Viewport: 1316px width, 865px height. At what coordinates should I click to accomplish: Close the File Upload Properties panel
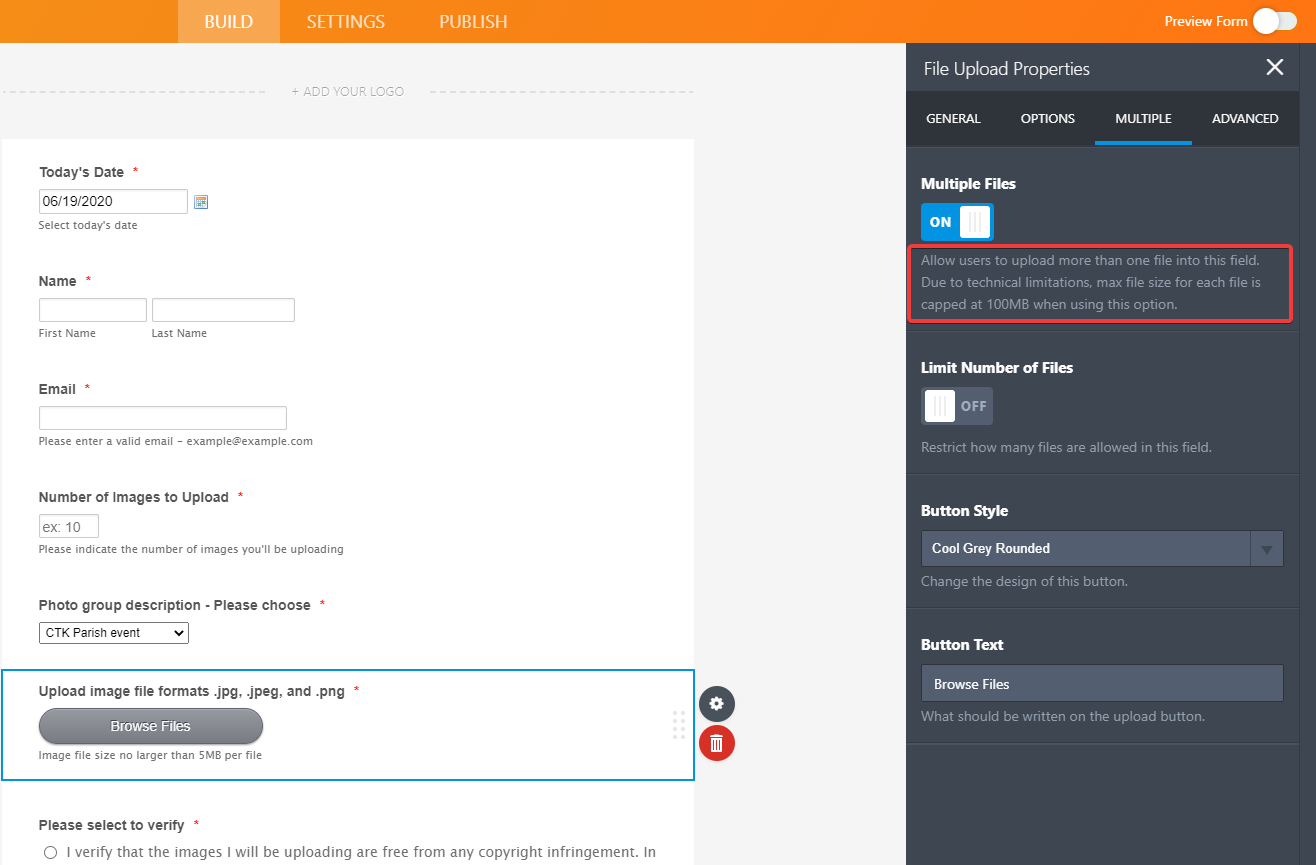tap(1274, 68)
